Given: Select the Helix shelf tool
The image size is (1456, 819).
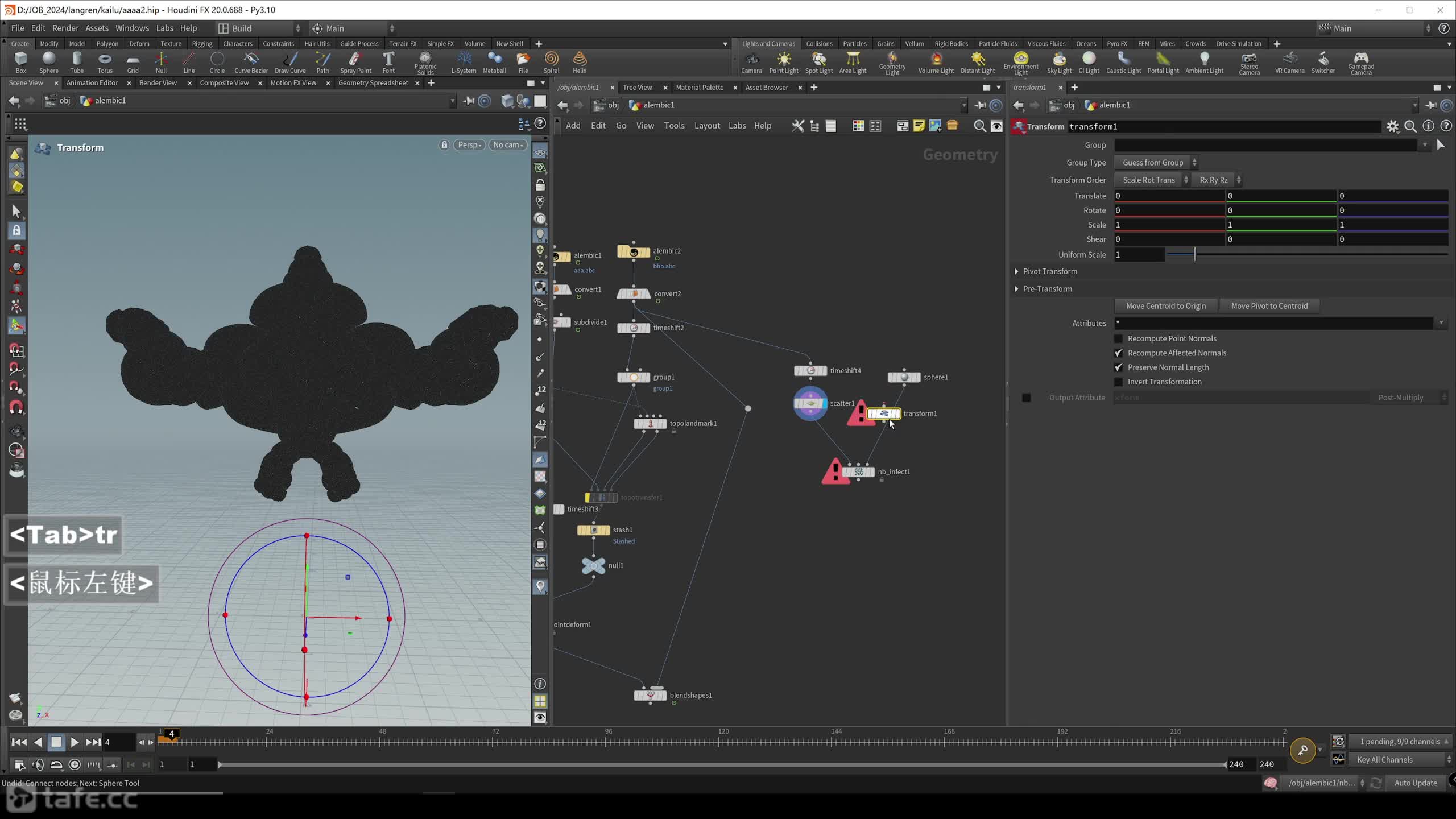Looking at the screenshot, I should click(x=579, y=62).
